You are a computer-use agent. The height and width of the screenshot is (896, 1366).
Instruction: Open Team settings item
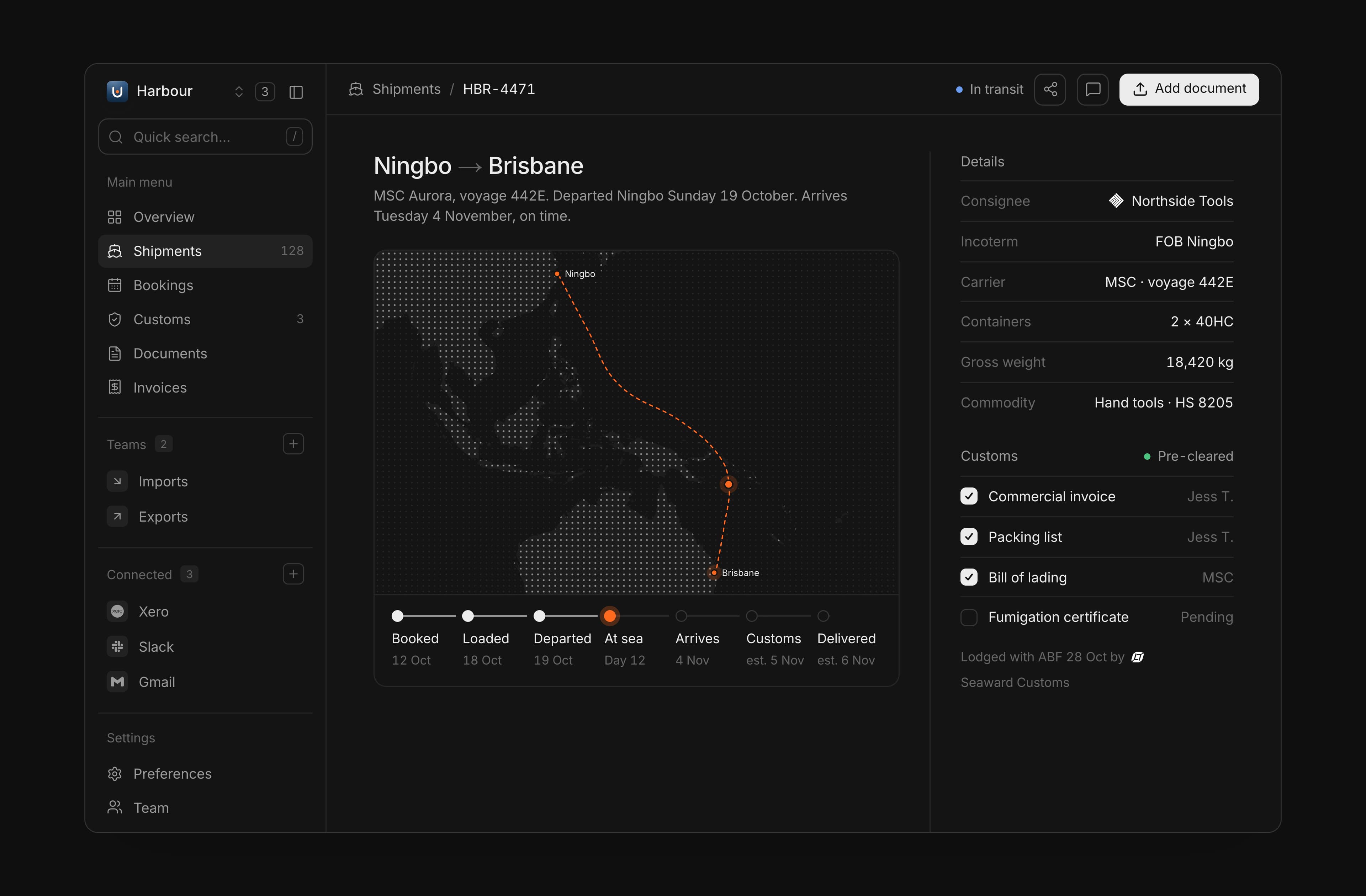pyautogui.click(x=206, y=808)
